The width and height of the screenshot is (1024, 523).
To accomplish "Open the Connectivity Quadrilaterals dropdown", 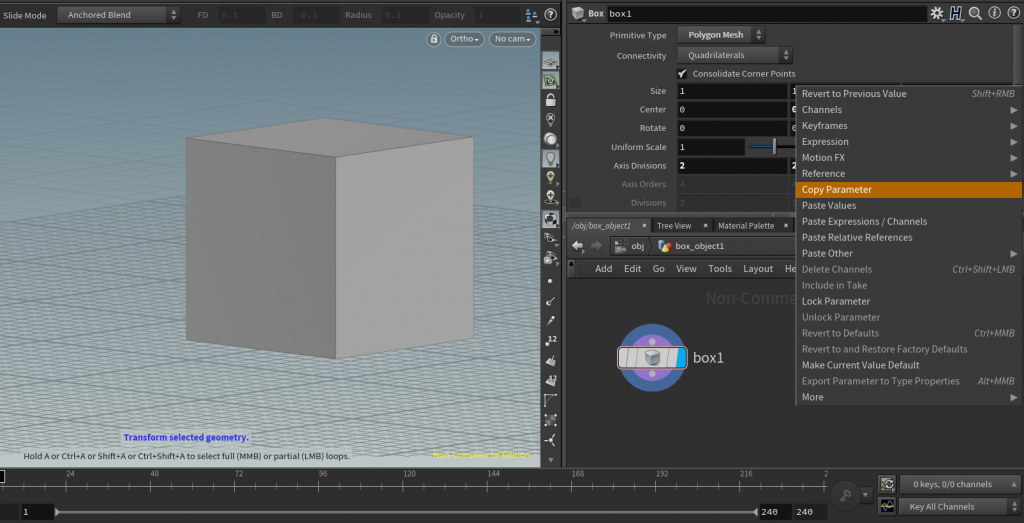I will coord(735,55).
